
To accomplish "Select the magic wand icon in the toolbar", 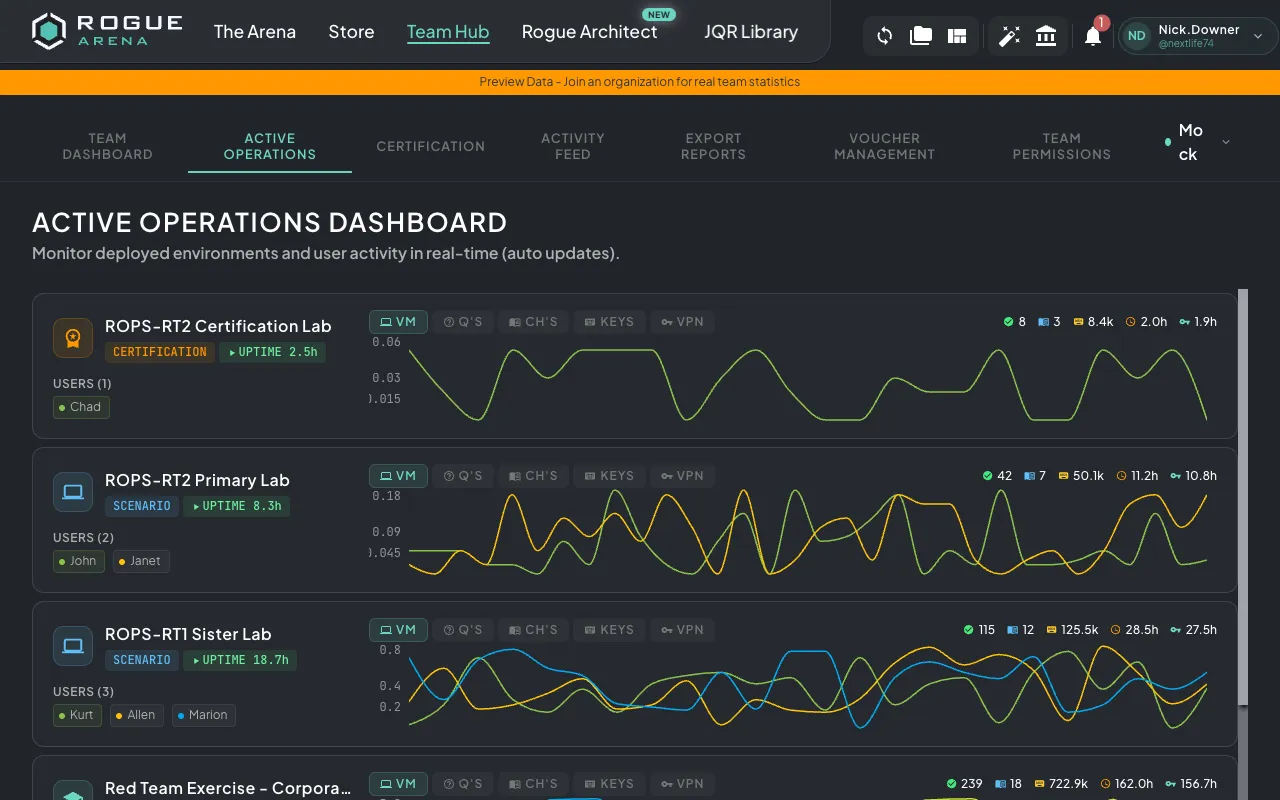I will coord(1010,35).
